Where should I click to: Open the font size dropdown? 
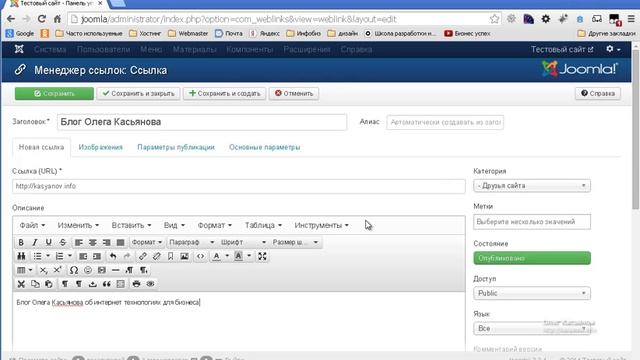click(x=295, y=242)
